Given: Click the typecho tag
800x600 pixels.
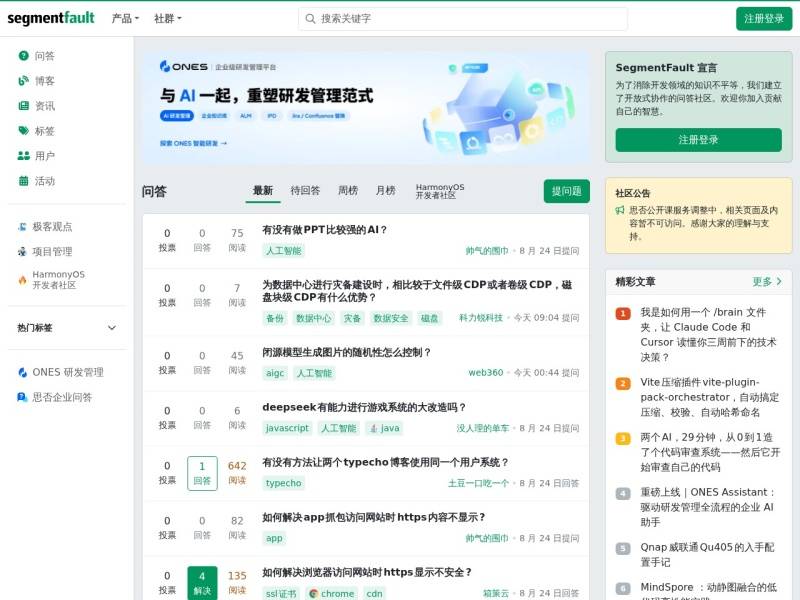Looking at the screenshot, I should 283,483.
